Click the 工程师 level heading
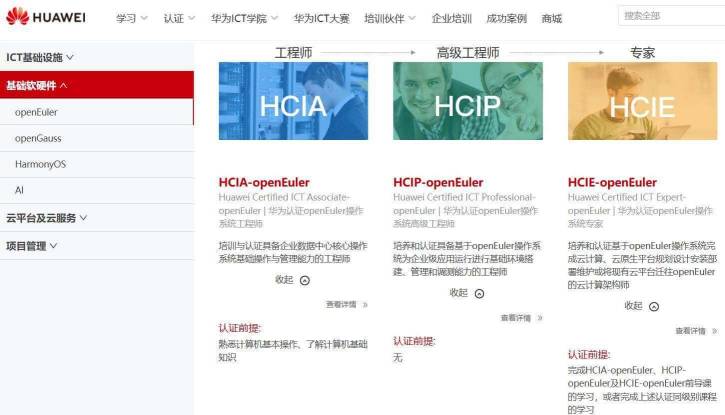Image resolution: width=725 pixels, height=415 pixels. click(293, 53)
